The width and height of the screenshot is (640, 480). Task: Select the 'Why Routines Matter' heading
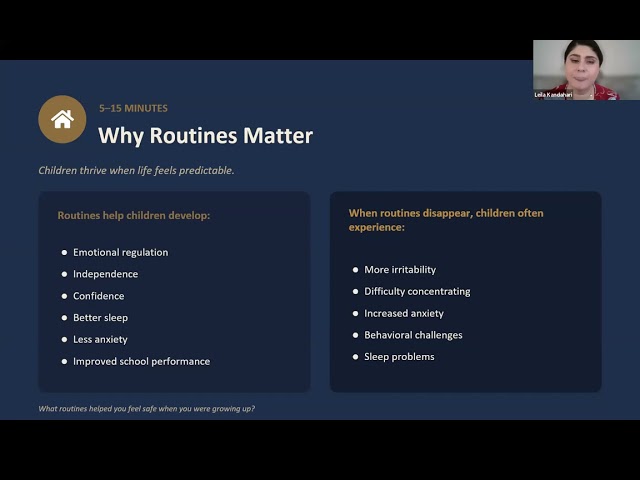point(205,136)
